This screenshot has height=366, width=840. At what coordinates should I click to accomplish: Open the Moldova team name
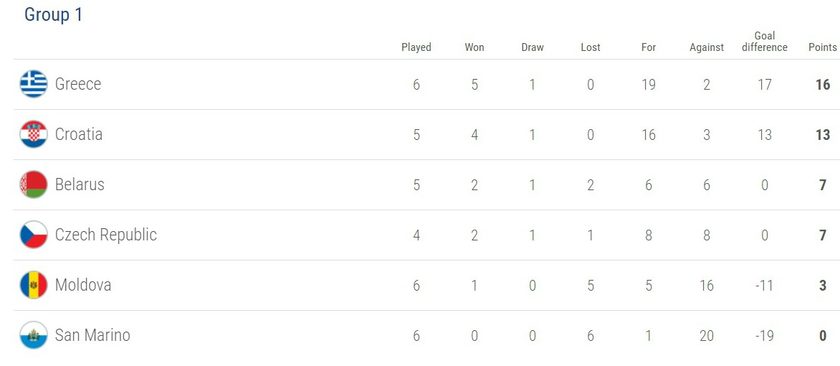[83, 285]
